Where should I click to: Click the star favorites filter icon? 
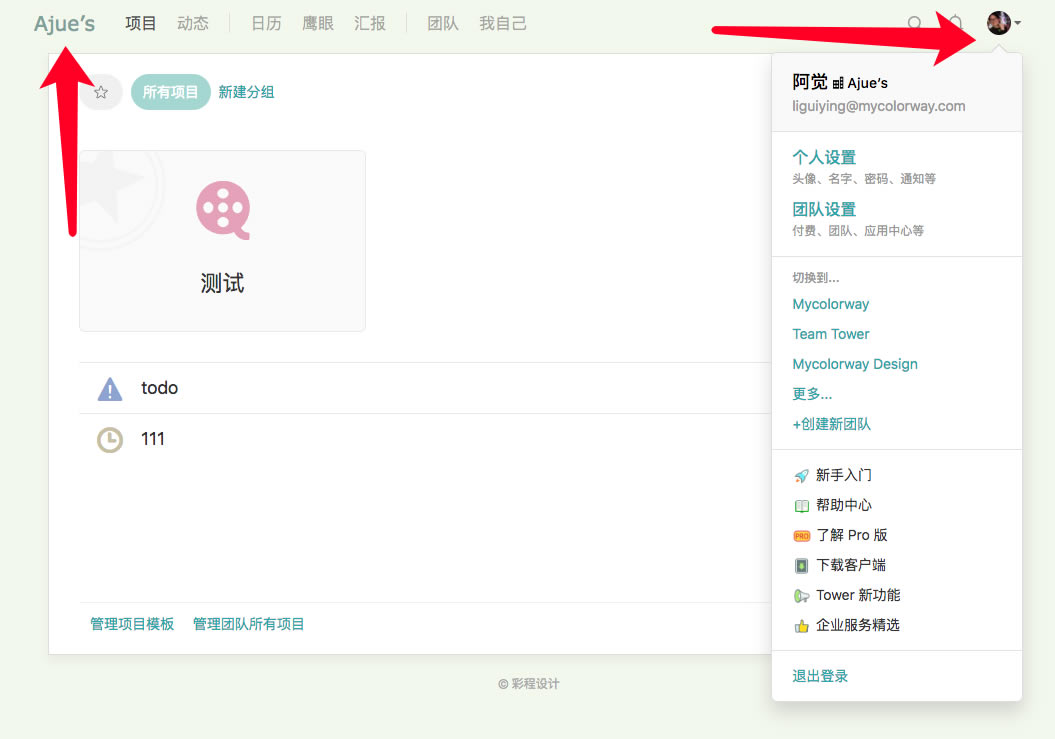(101, 92)
